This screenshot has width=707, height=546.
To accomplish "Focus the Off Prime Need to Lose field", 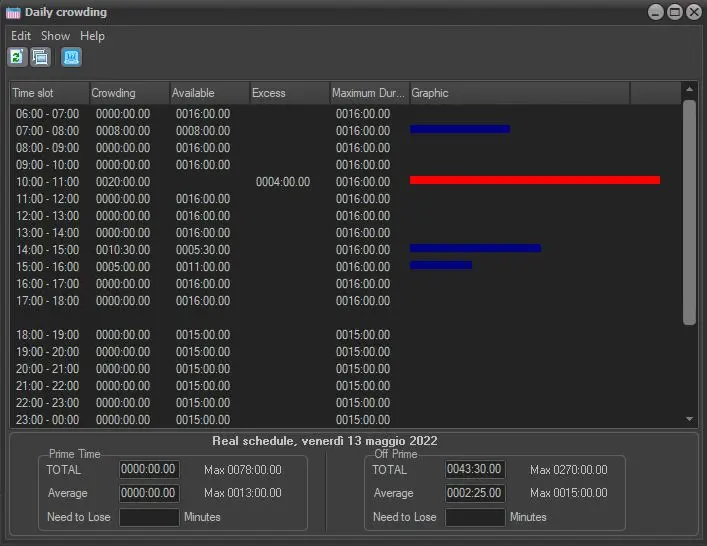I will pyautogui.click(x=475, y=517).
